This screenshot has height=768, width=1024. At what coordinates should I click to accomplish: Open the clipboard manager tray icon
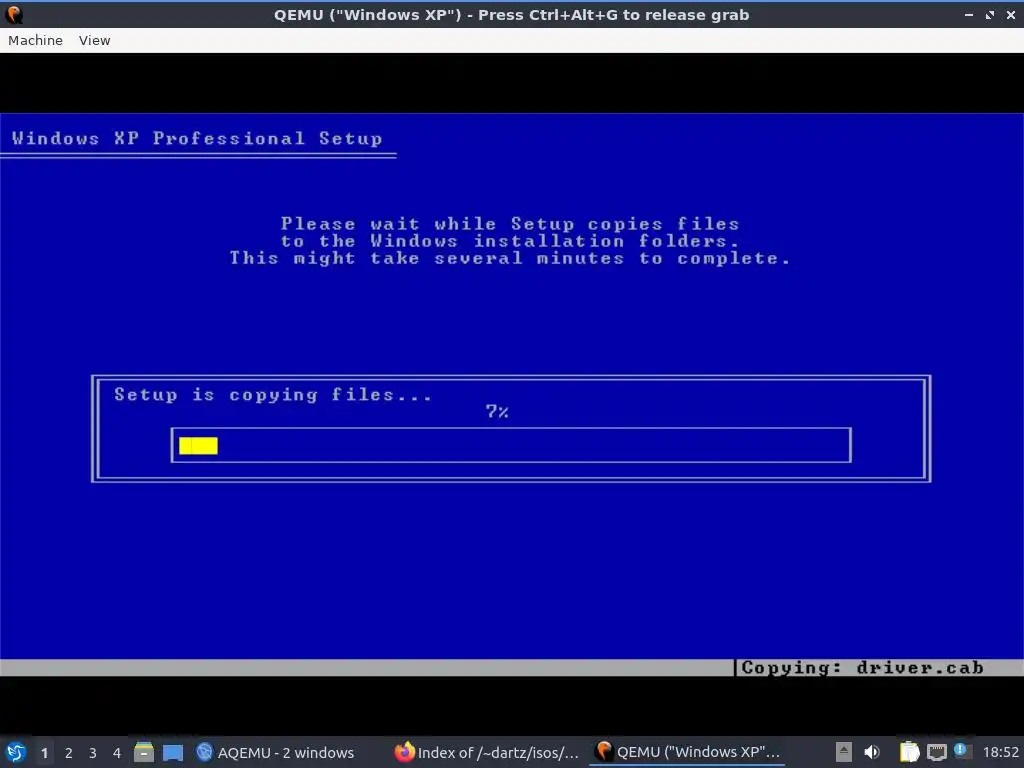[x=909, y=752]
